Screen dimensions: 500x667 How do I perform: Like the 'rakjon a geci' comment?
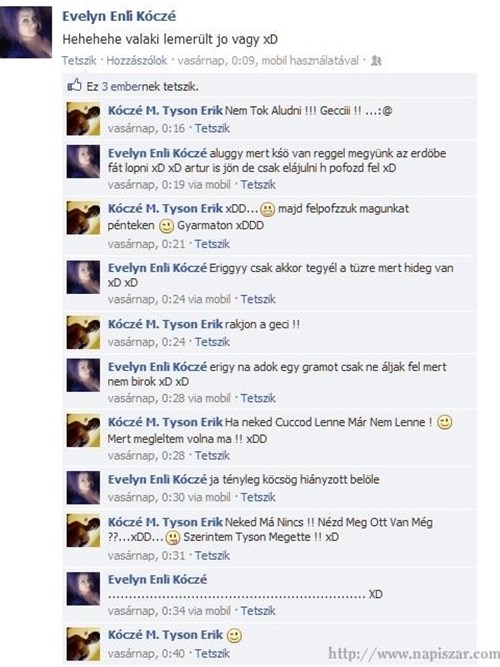212,342
